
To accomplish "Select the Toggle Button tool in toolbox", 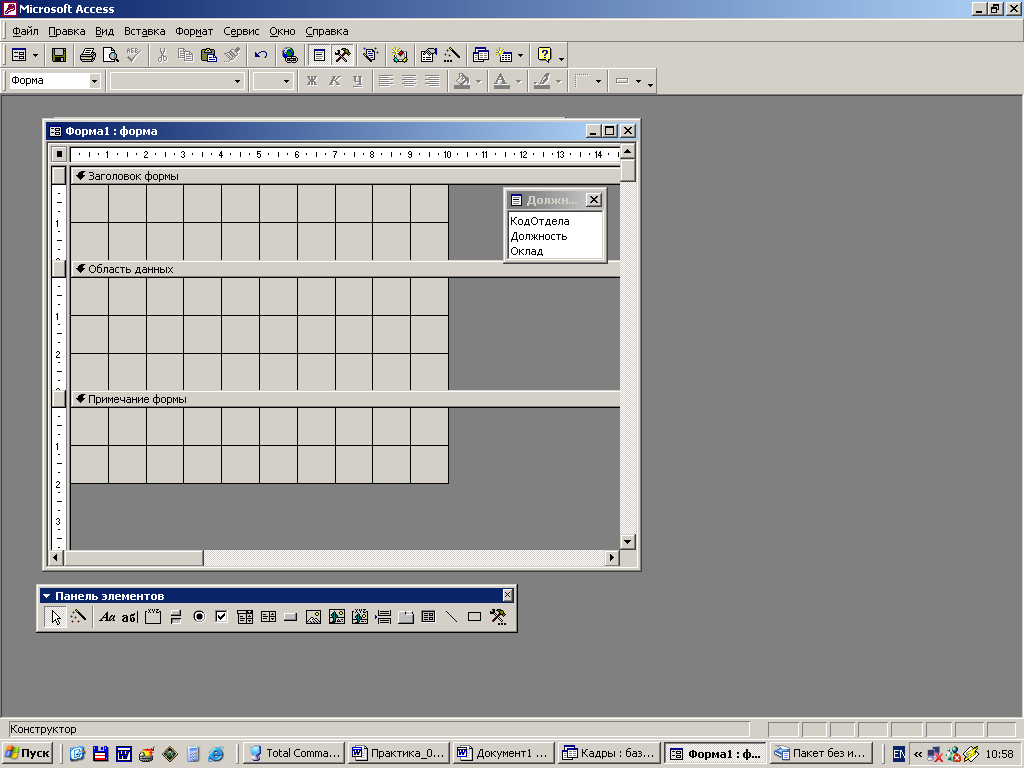I will coord(176,617).
